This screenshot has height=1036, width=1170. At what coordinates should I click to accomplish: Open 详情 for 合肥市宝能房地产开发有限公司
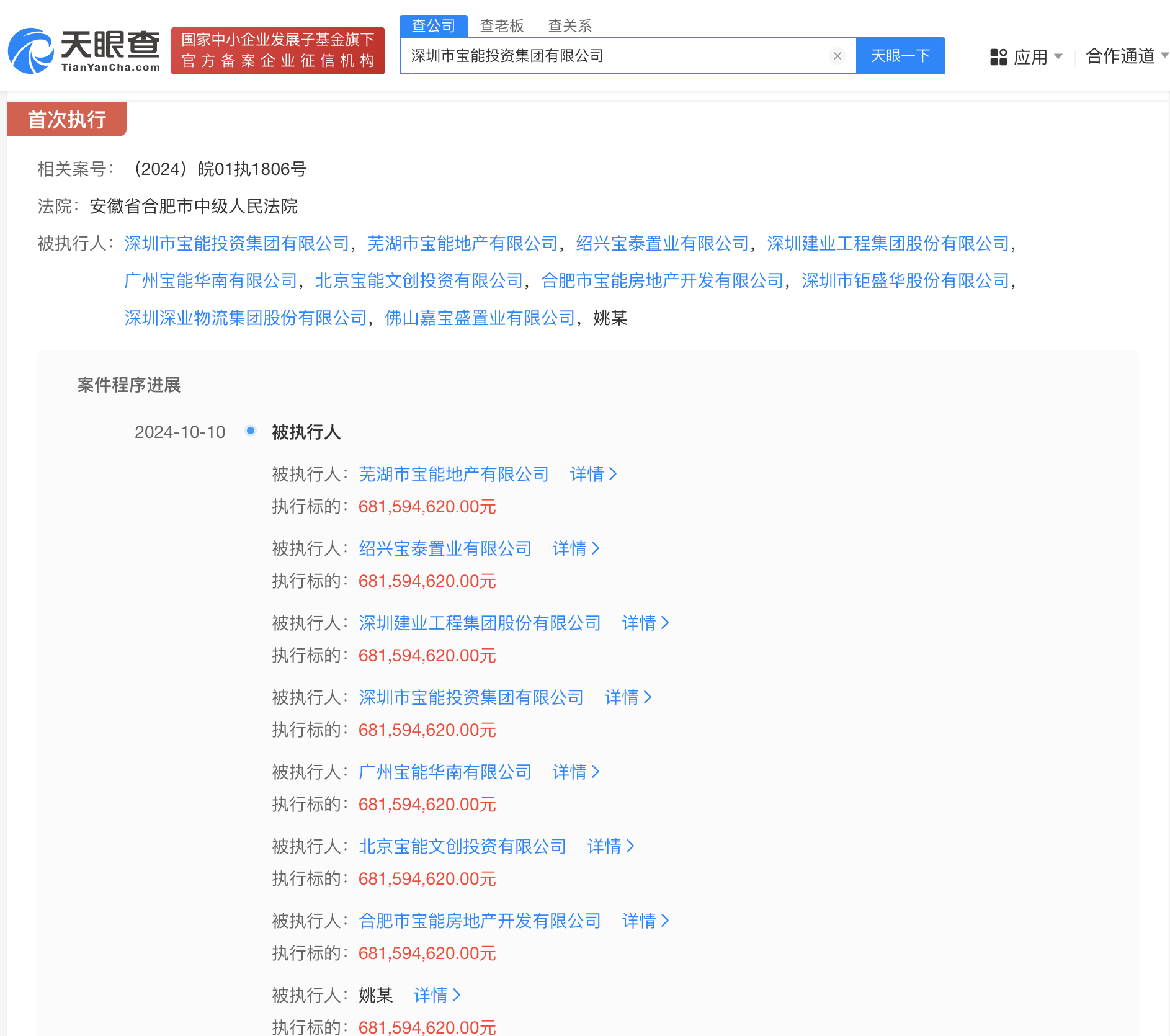(x=645, y=921)
